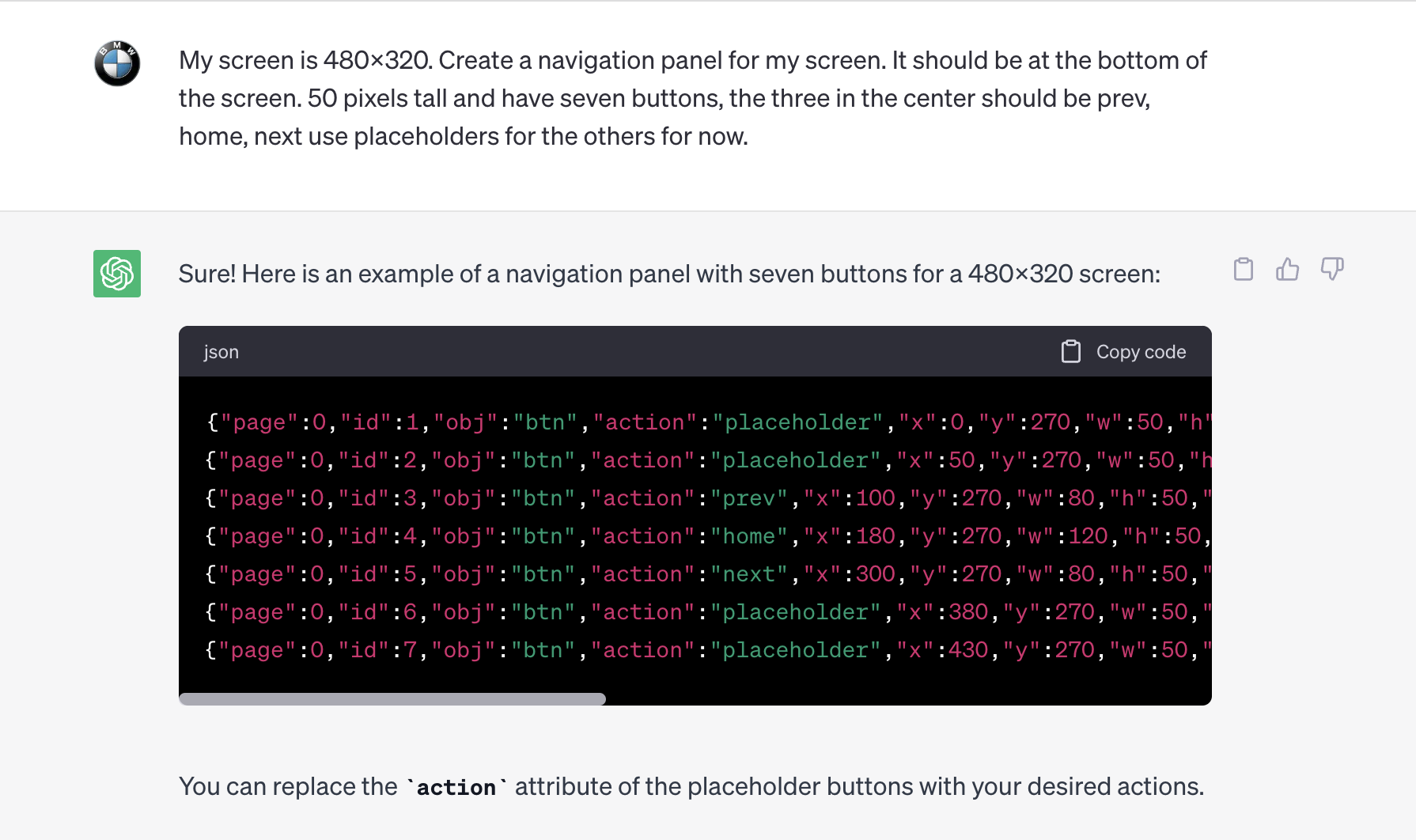Give positive feedback on the response

pyautogui.click(x=1288, y=269)
